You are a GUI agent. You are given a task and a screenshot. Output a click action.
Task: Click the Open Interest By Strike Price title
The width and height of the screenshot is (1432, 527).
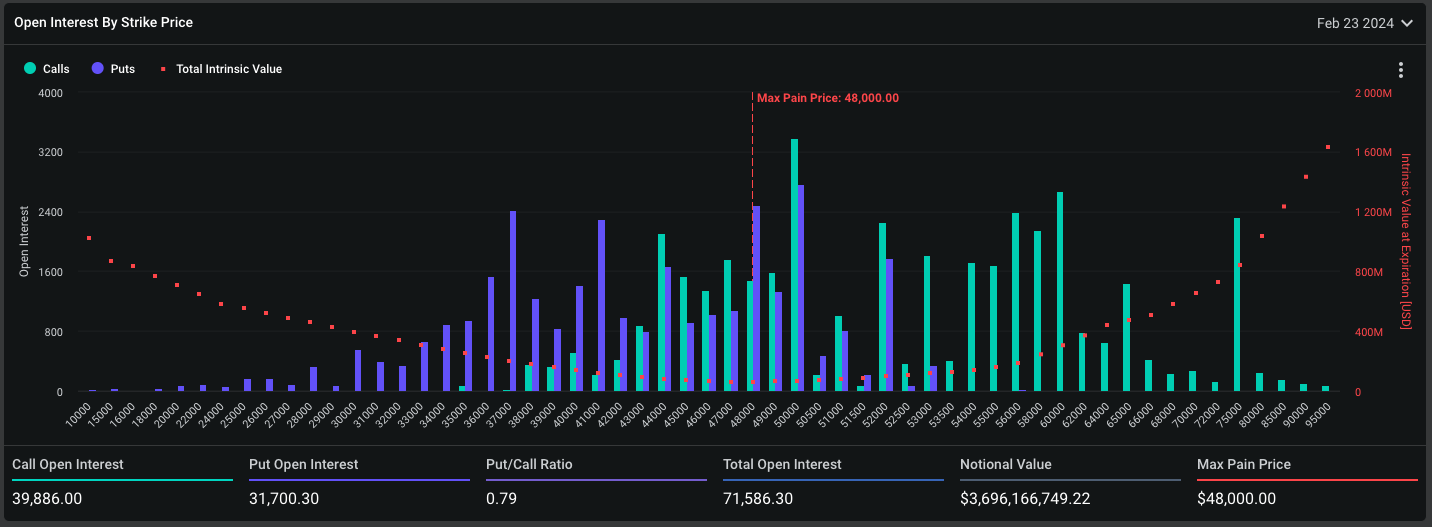[x=104, y=22]
